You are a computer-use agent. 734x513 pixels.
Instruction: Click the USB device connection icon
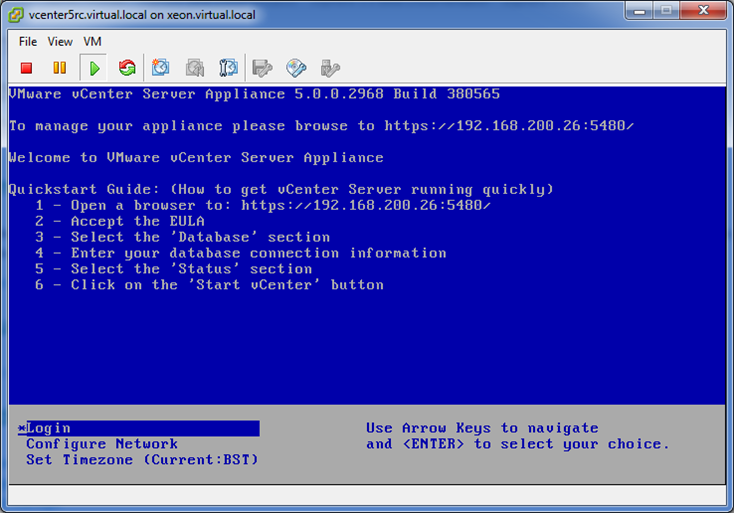point(329,68)
